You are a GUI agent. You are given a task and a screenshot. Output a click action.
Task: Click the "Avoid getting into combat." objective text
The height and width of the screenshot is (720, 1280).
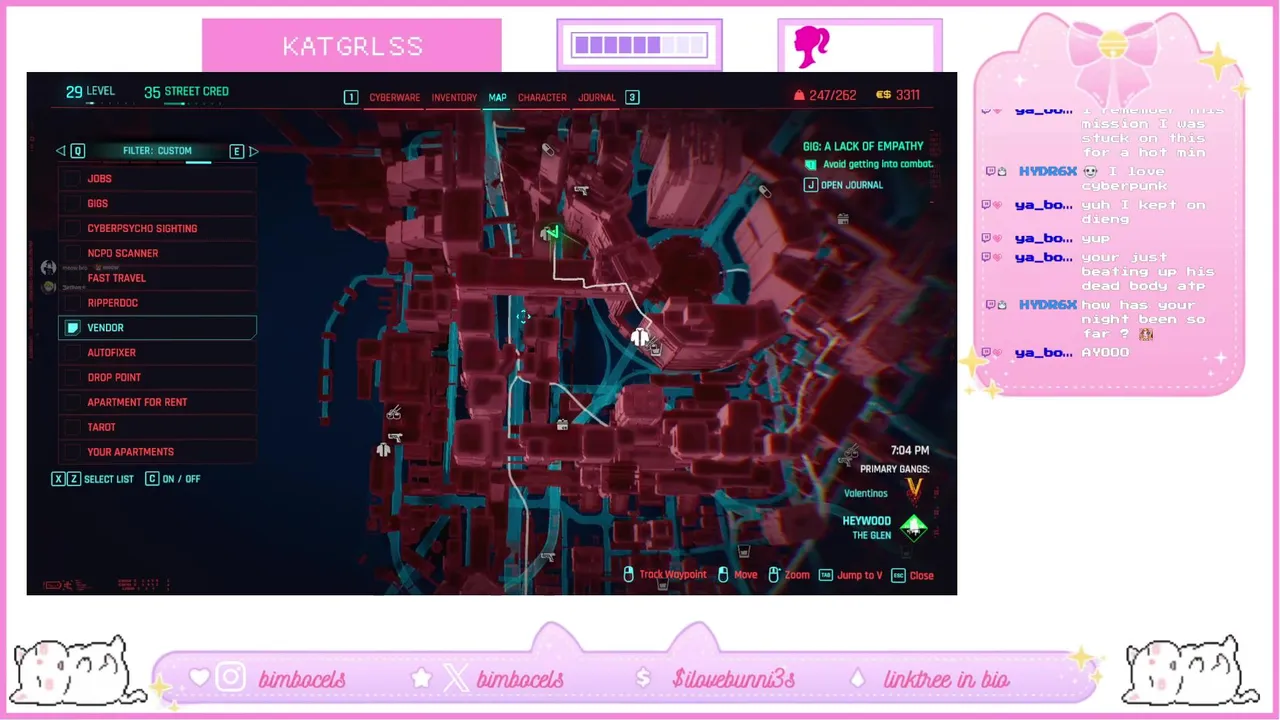tap(878, 164)
